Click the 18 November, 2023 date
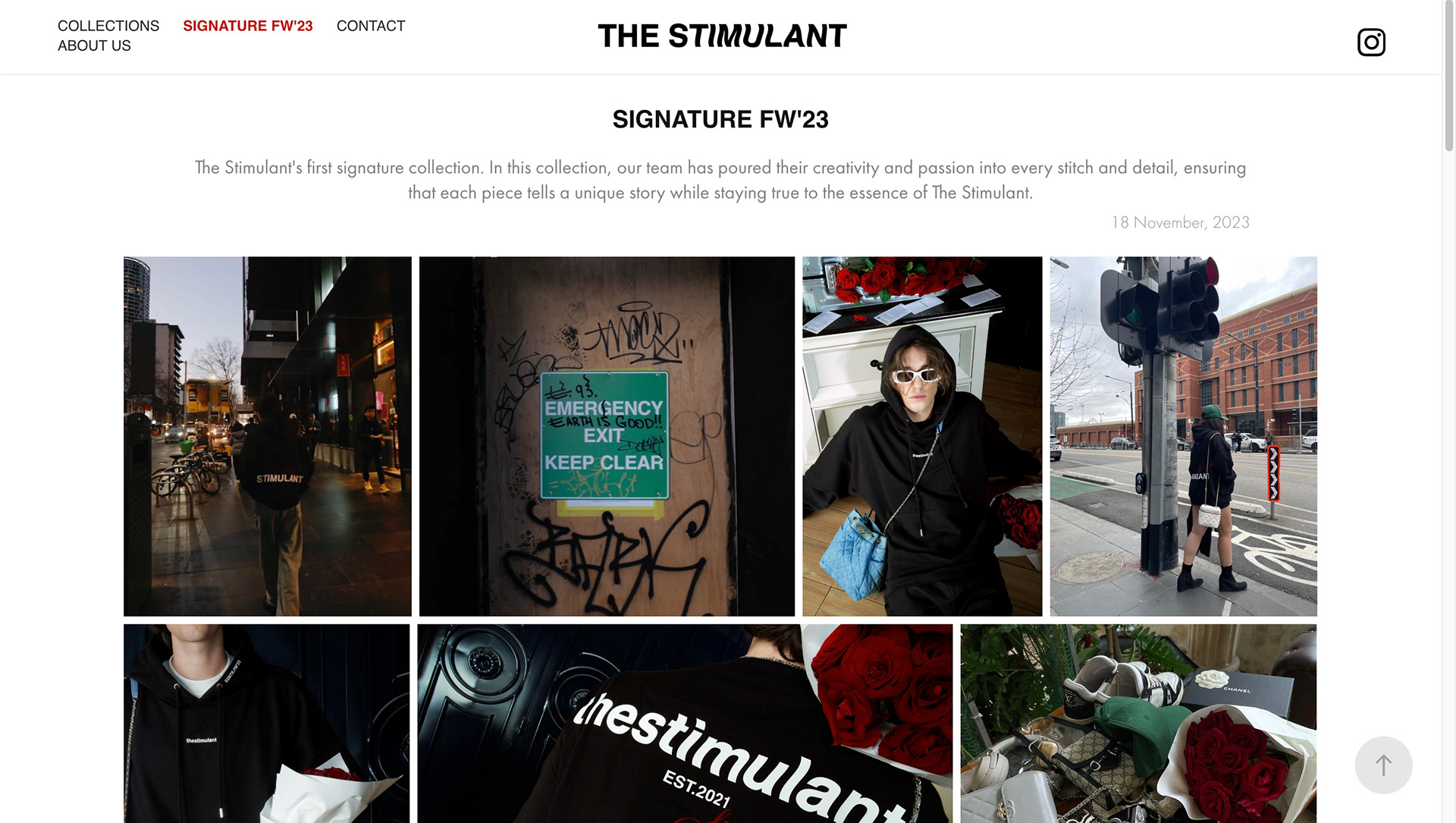This screenshot has width=1456, height=823. 1180,222
